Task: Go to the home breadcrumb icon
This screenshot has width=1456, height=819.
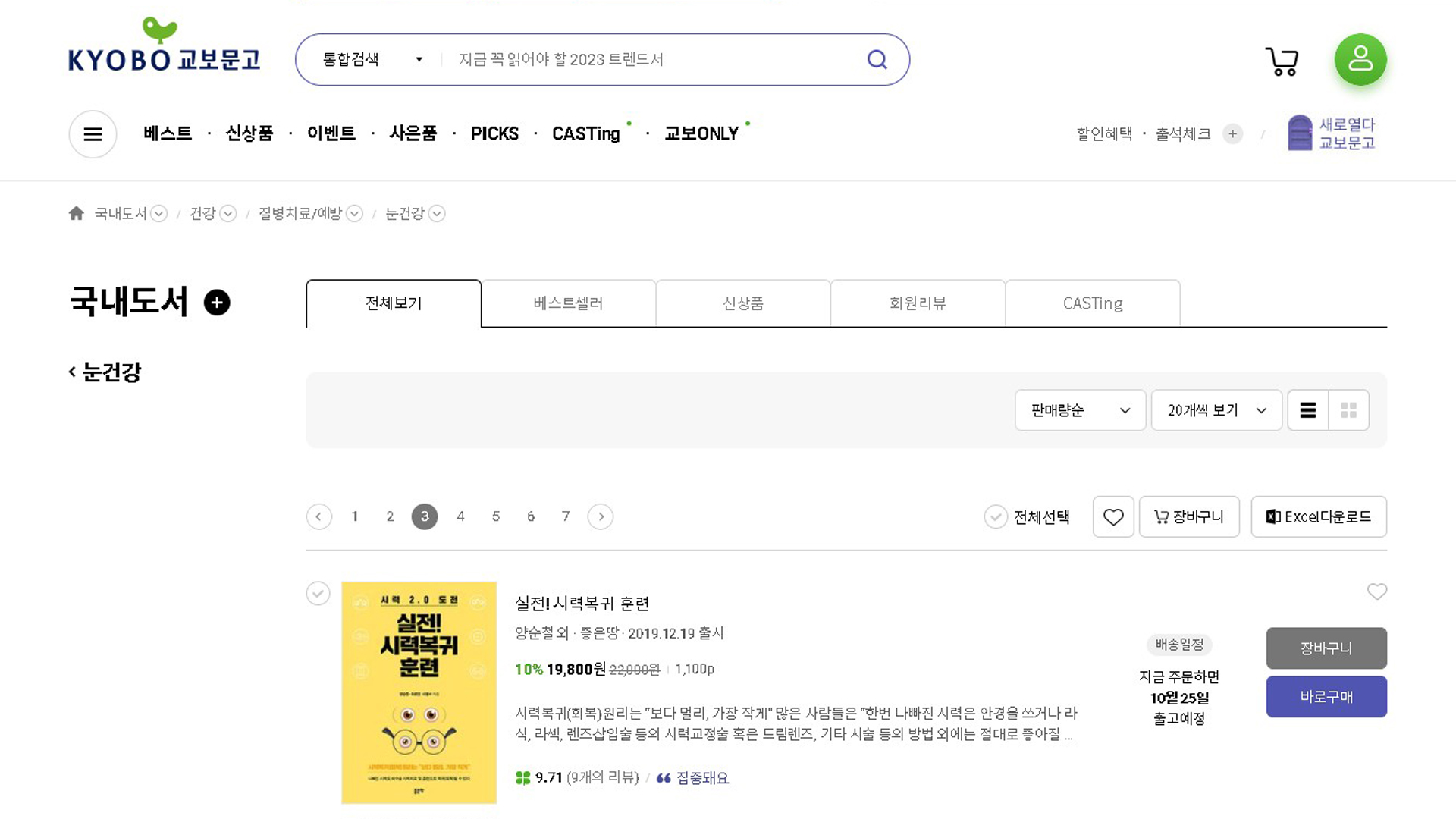Action: 76,213
